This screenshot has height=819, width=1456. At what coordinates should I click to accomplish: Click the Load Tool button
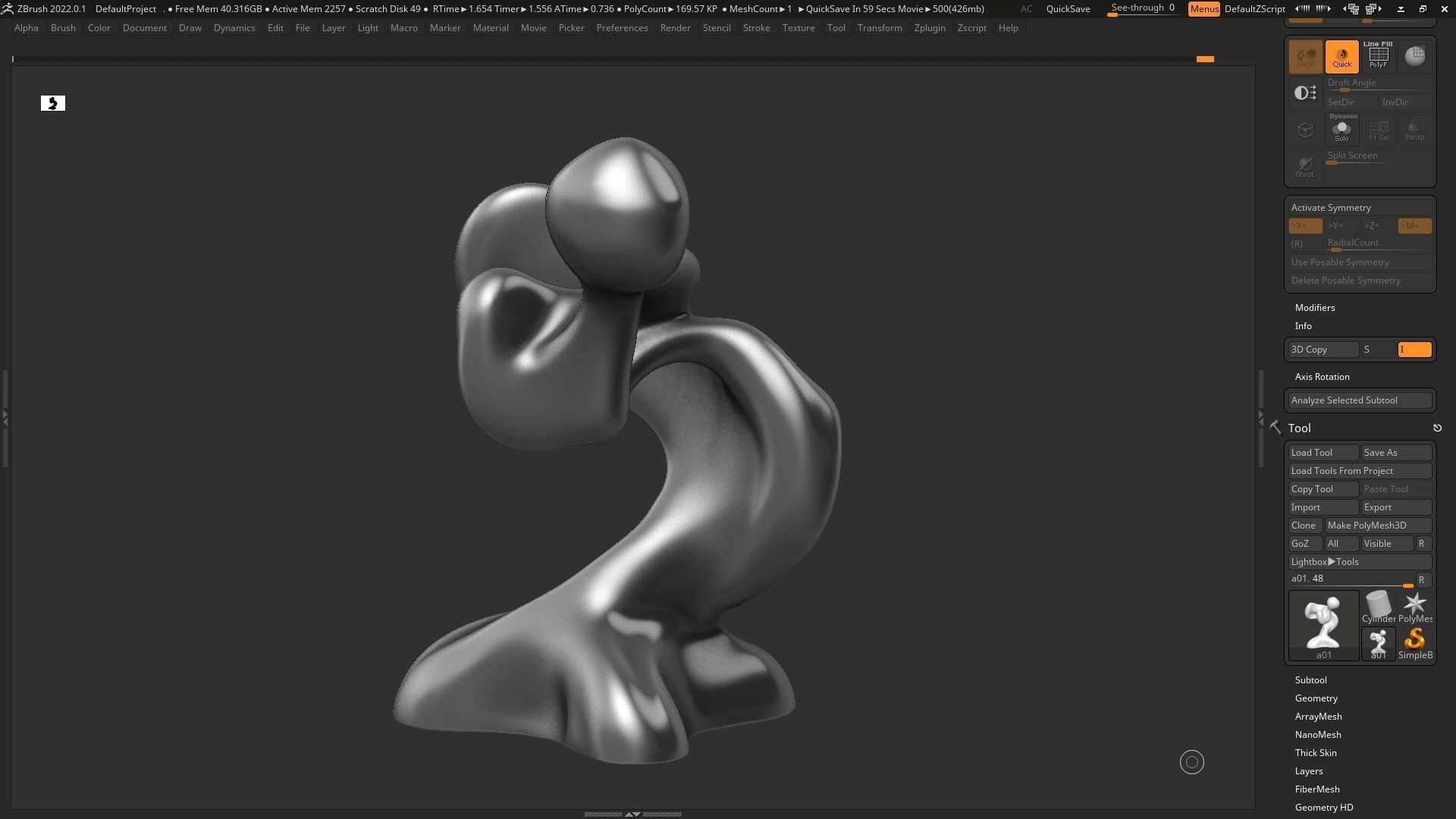(1323, 453)
